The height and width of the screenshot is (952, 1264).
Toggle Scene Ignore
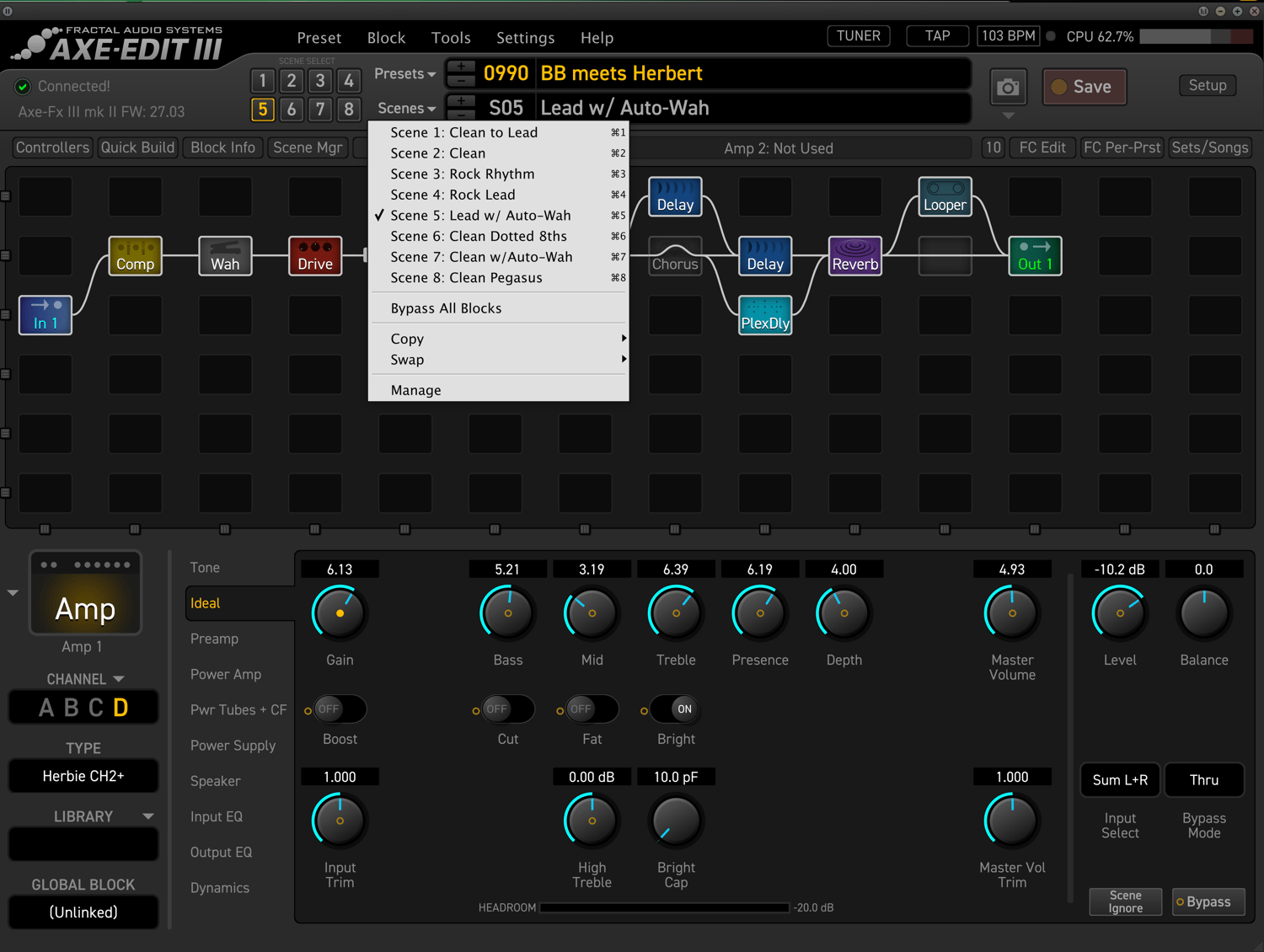(1126, 901)
